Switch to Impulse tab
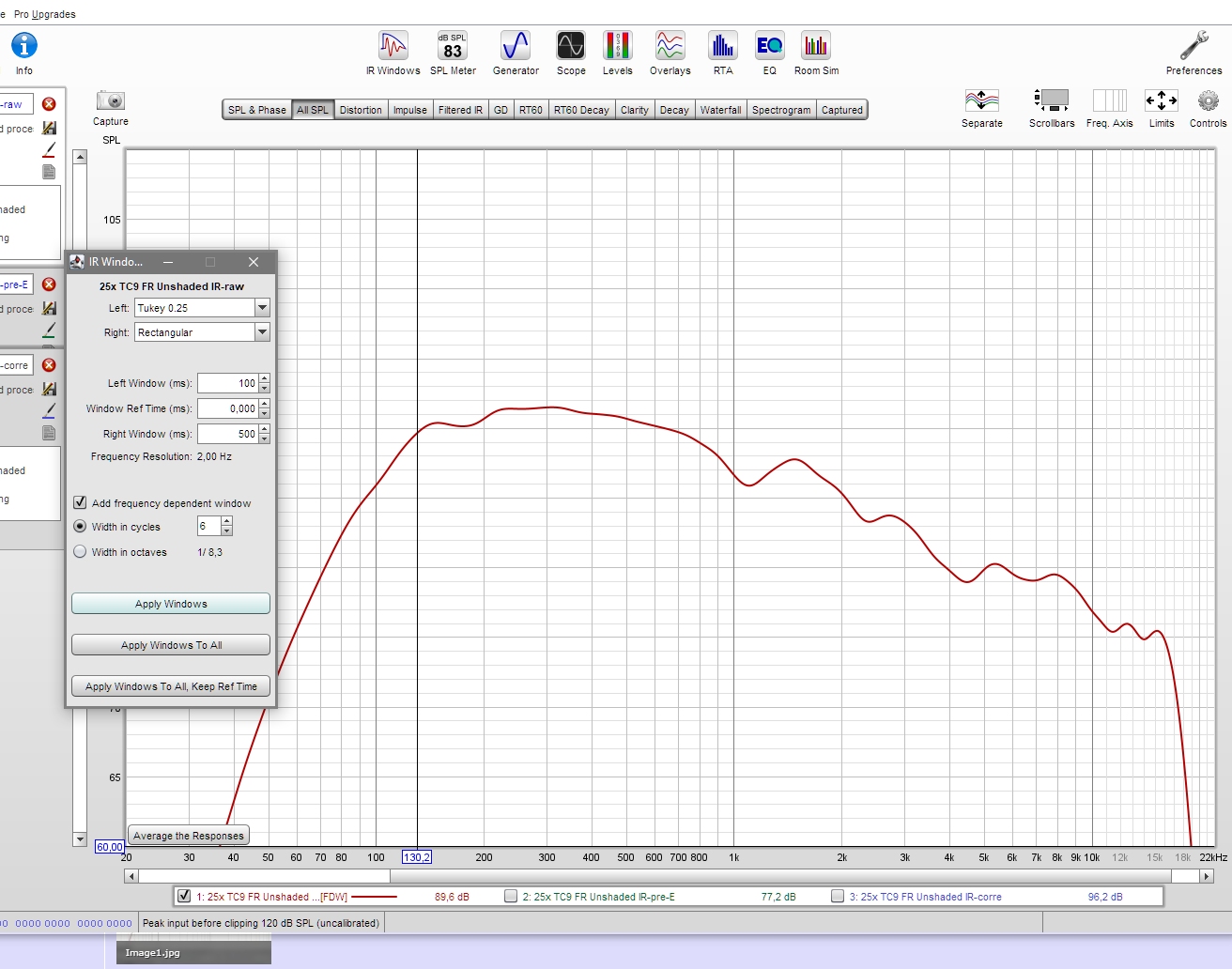1232x969 pixels. coord(409,110)
